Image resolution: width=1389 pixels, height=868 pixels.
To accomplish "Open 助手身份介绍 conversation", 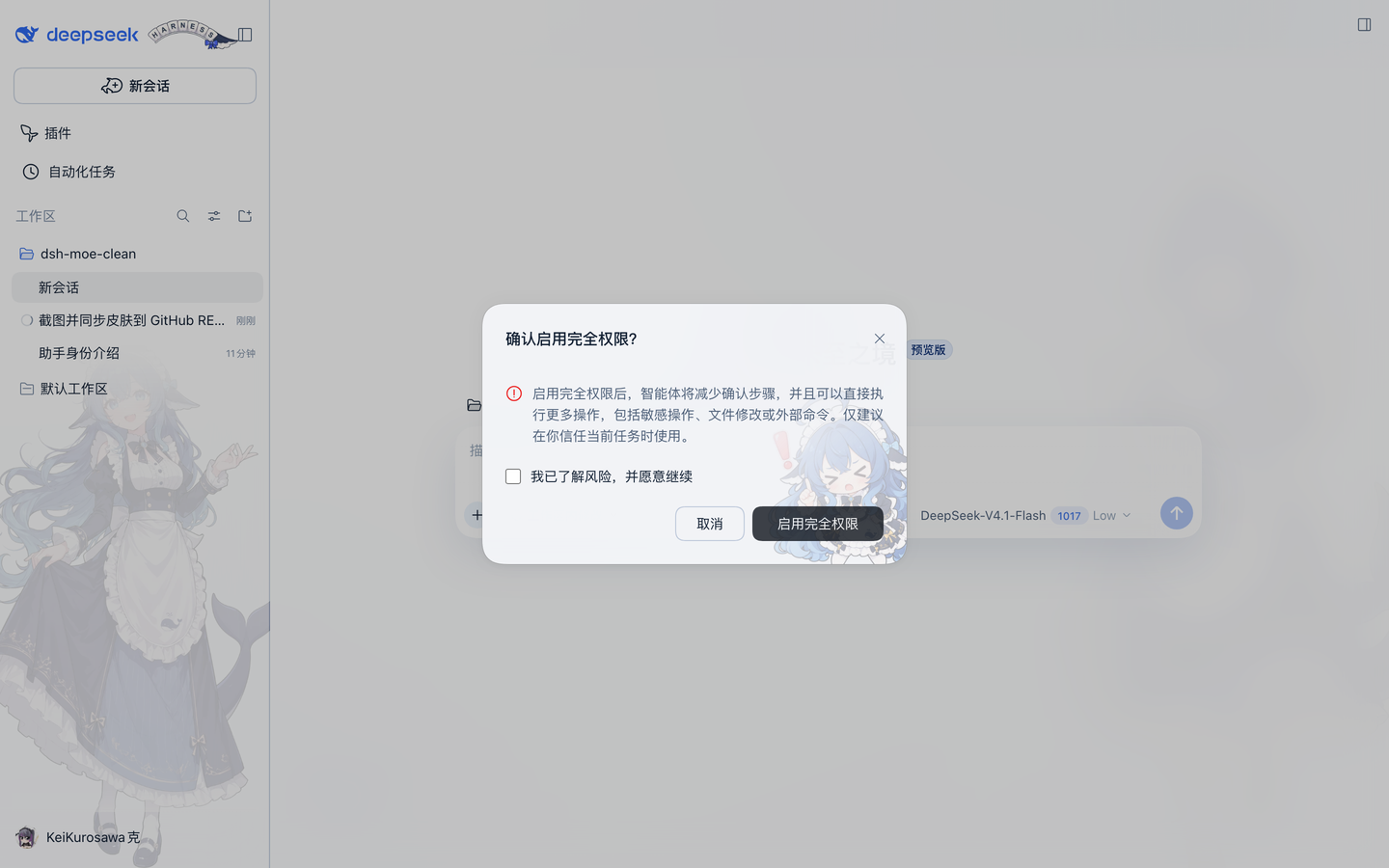I will [x=137, y=353].
